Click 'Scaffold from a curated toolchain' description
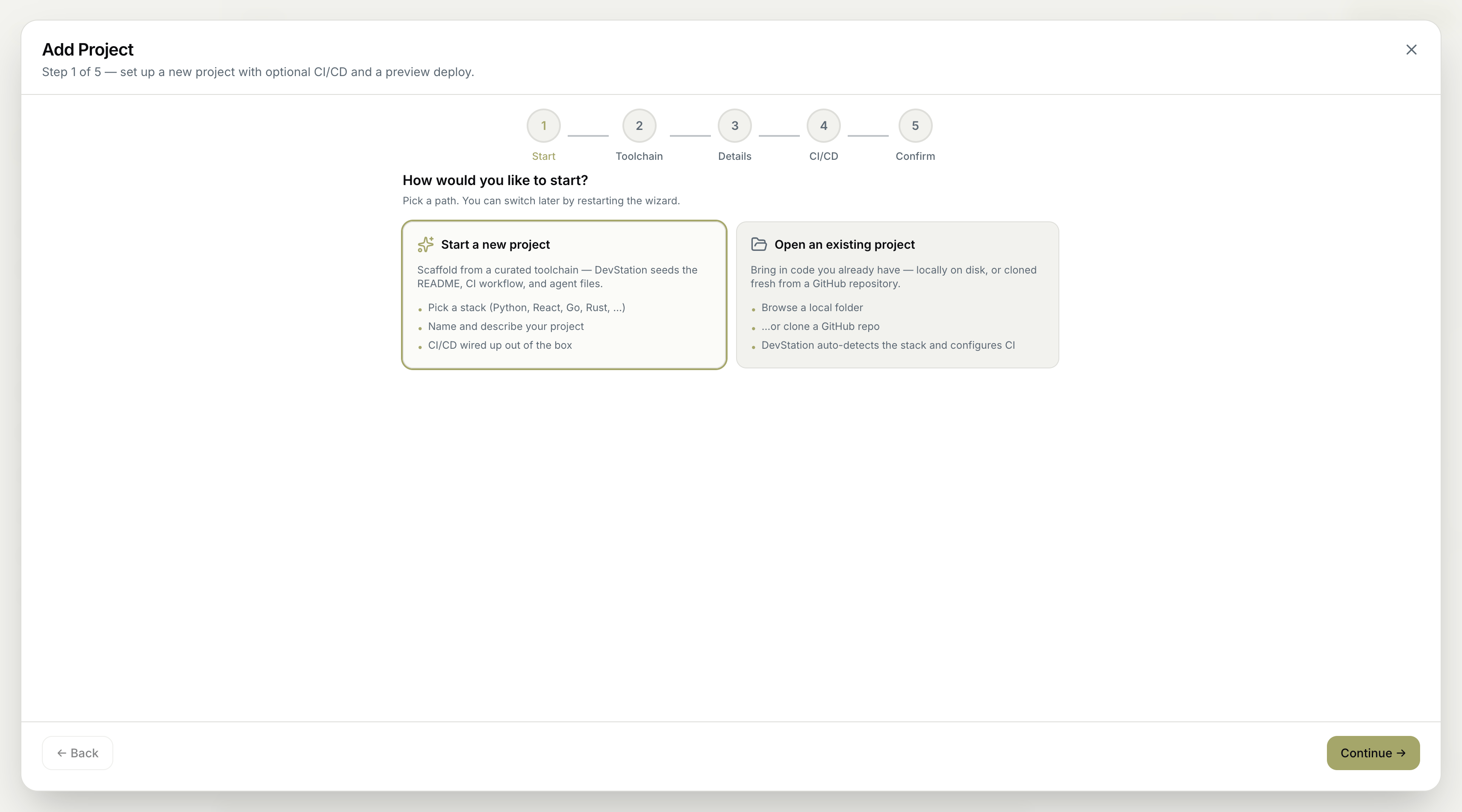 [557, 277]
